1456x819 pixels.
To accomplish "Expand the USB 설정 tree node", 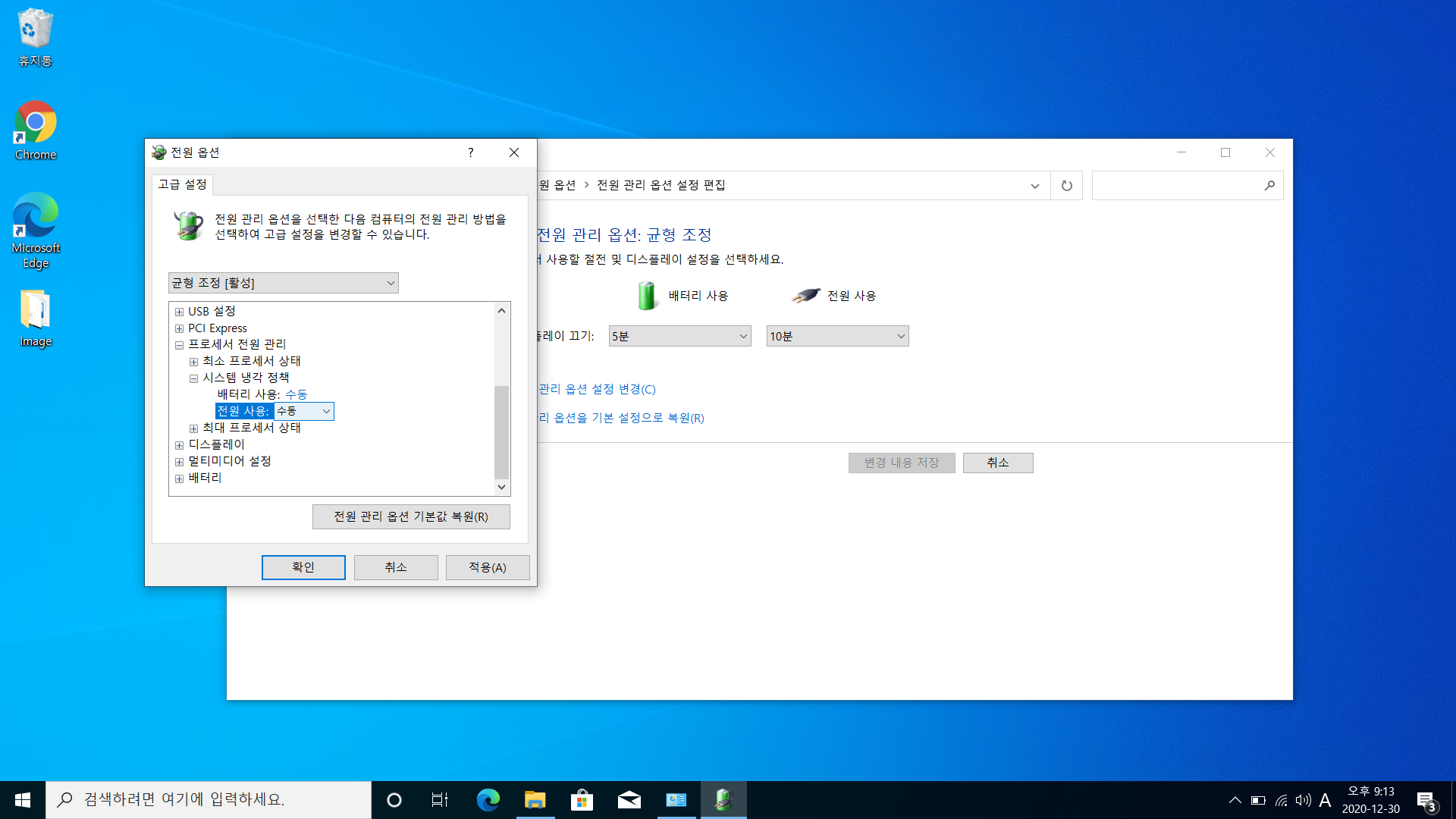I will 179,312.
